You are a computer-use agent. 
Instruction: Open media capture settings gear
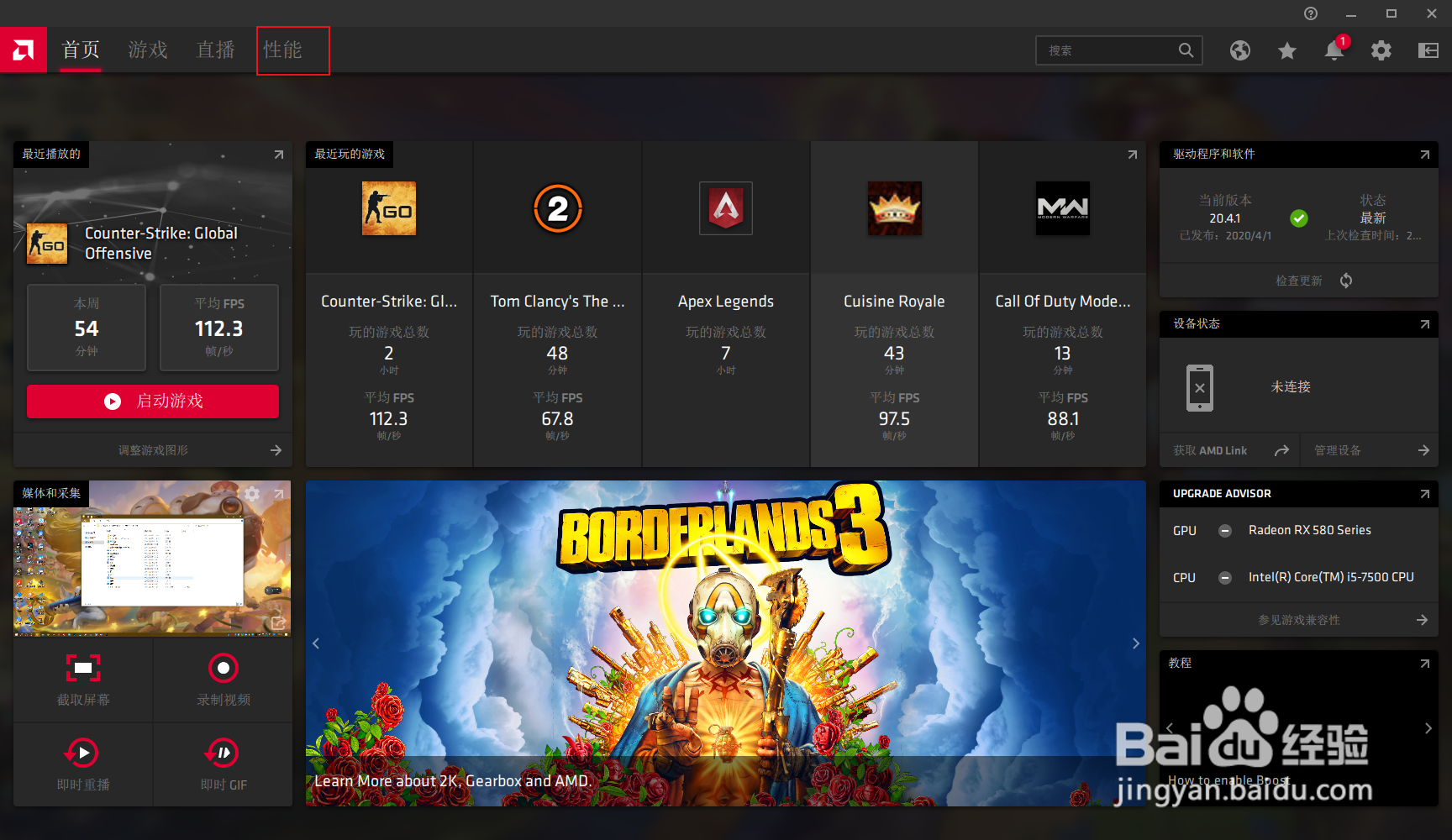pyautogui.click(x=252, y=494)
